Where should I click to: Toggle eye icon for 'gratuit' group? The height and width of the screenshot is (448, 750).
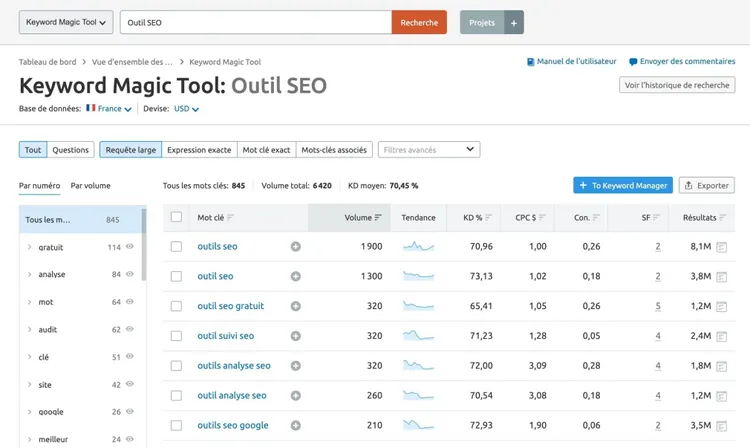130,247
